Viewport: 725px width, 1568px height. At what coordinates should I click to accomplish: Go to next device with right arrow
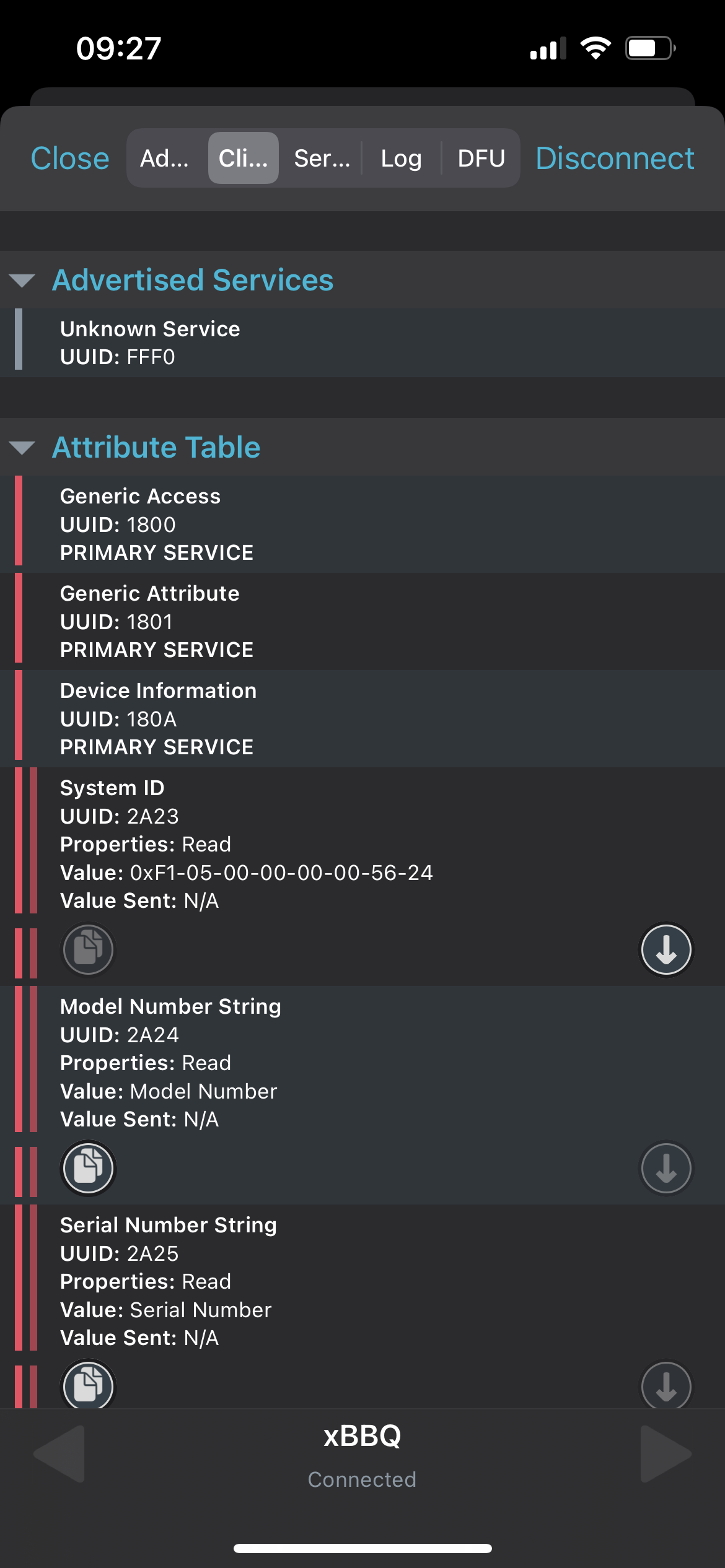point(666,1453)
